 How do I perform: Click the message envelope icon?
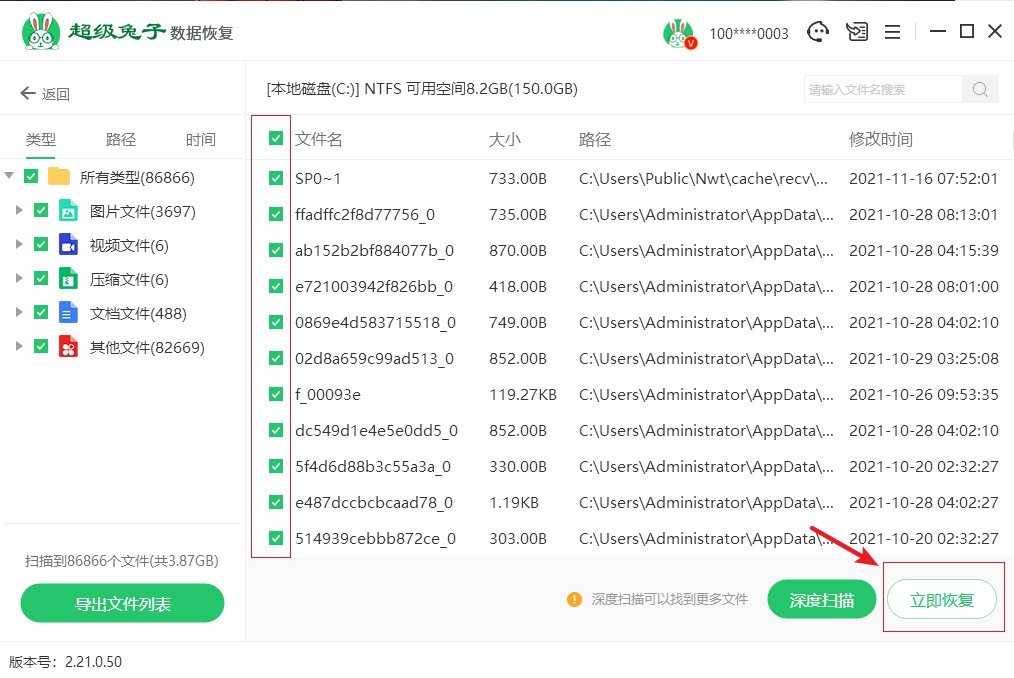point(856,31)
